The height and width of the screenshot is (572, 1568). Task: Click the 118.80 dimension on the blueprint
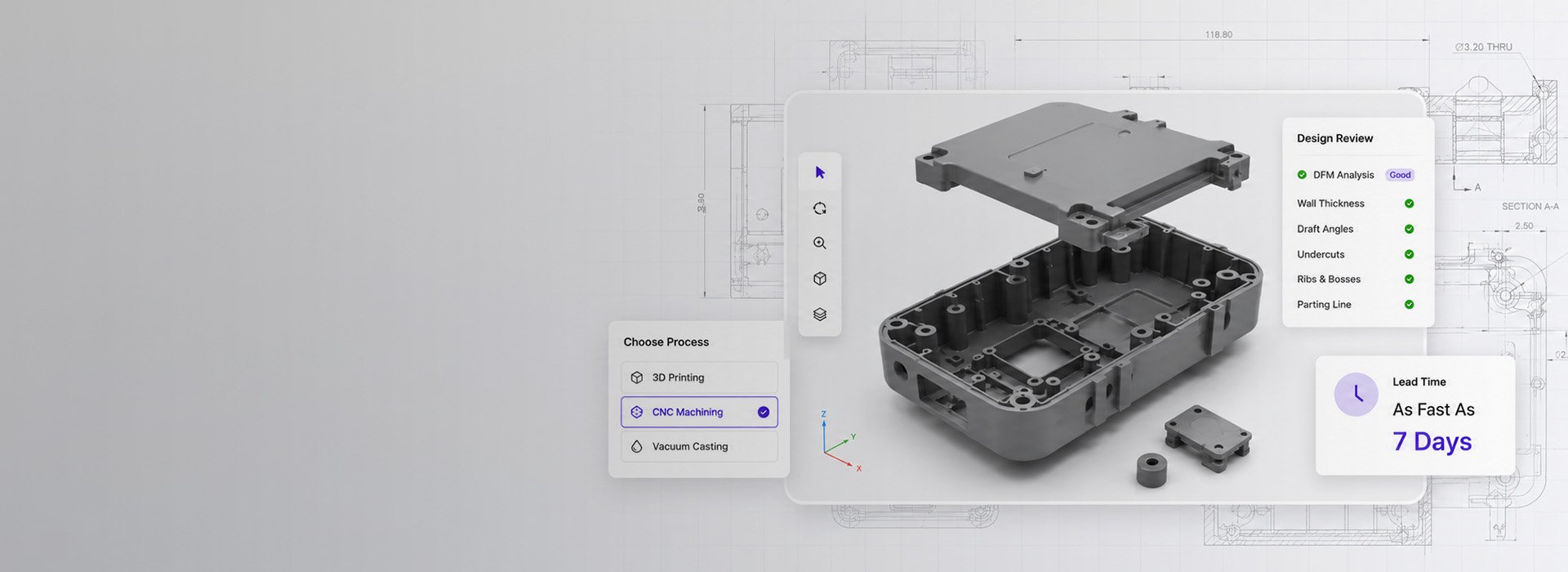pyautogui.click(x=1218, y=34)
